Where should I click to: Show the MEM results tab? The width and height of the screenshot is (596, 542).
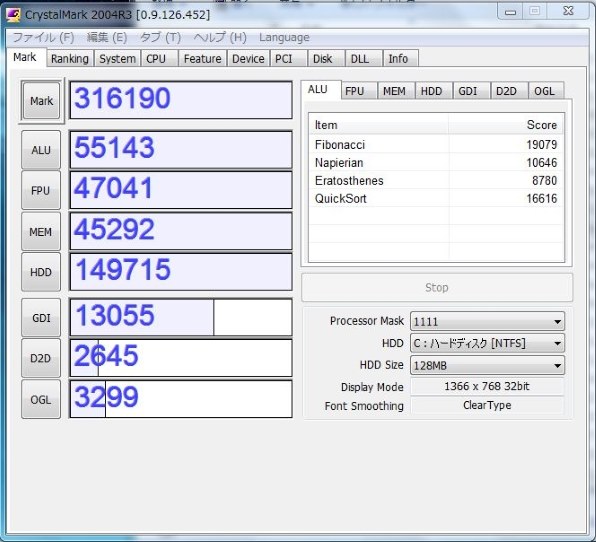coord(396,91)
